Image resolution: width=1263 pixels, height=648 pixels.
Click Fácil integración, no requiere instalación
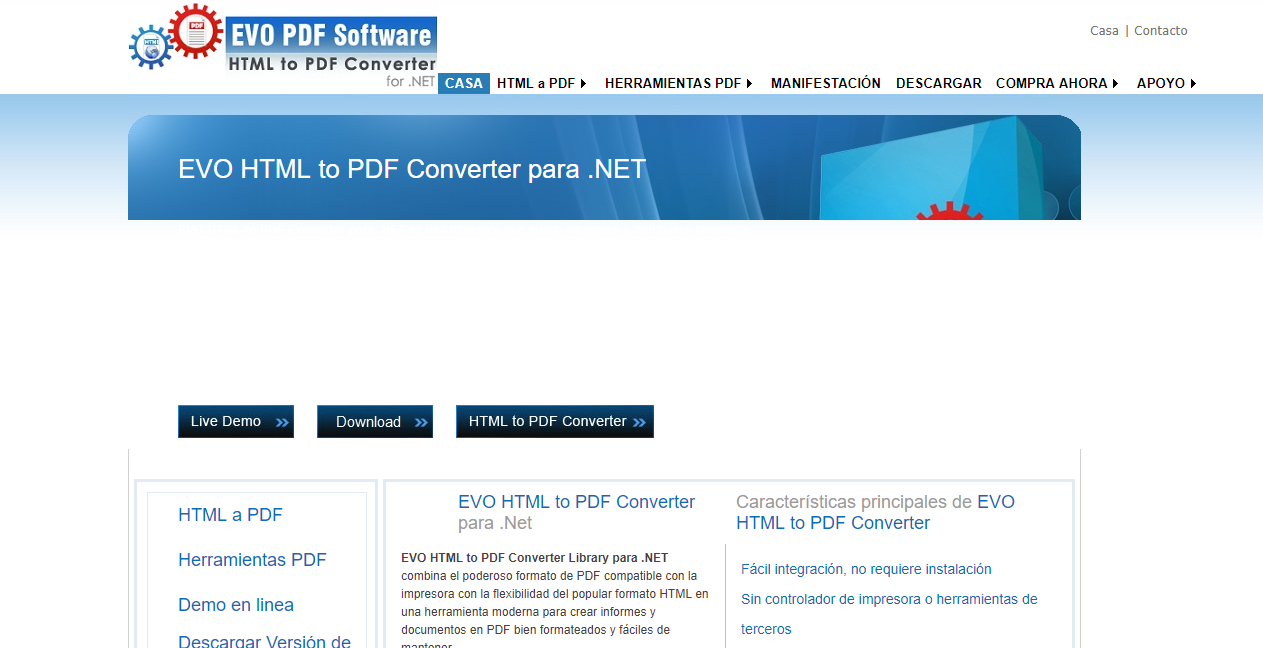point(866,569)
